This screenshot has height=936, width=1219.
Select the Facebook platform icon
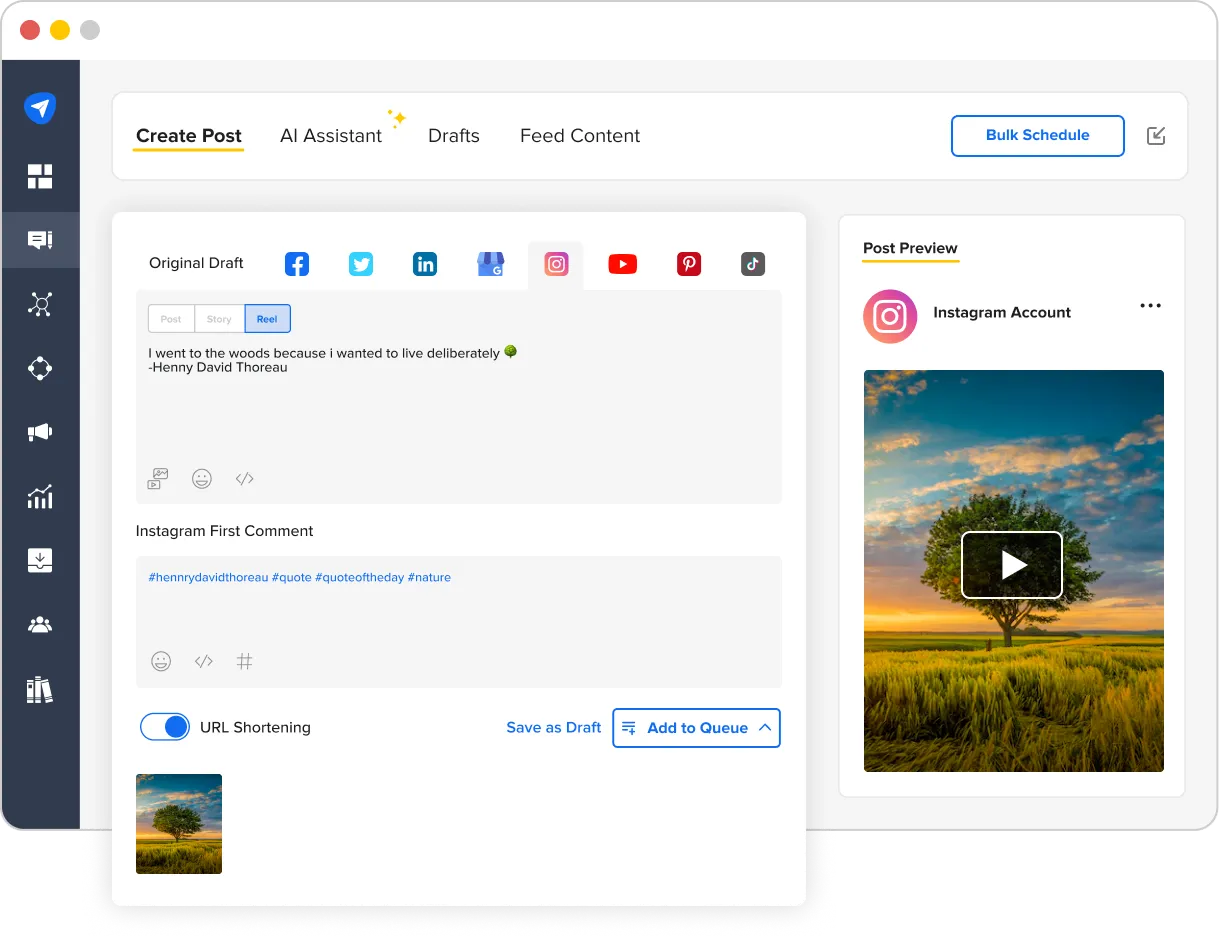point(296,263)
